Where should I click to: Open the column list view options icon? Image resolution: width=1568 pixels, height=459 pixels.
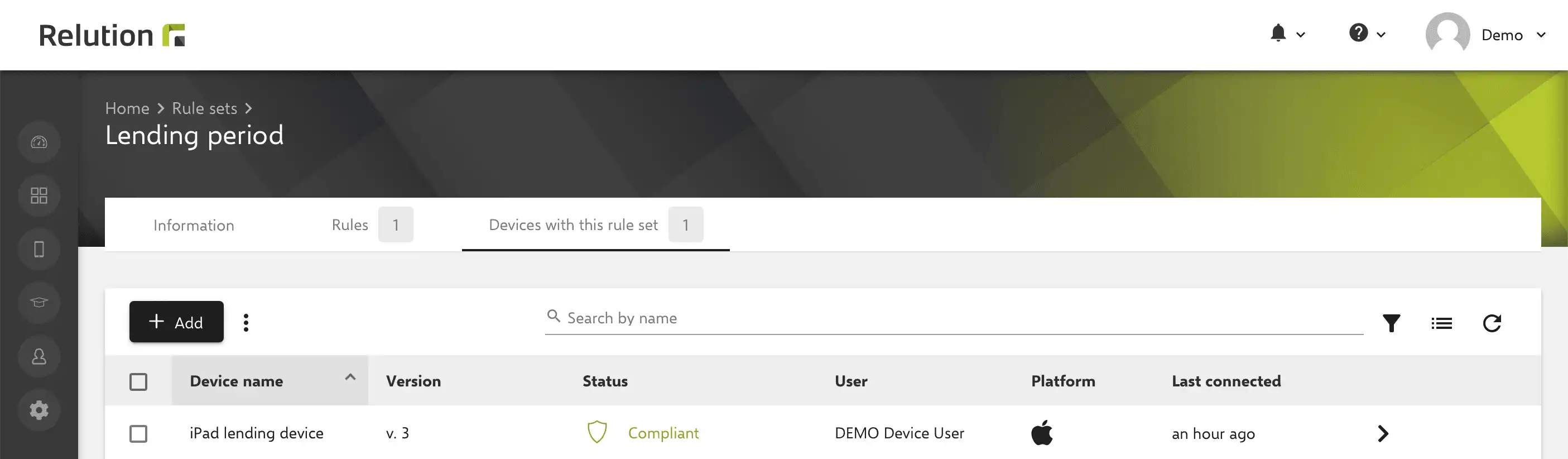[x=1441, y=323]
